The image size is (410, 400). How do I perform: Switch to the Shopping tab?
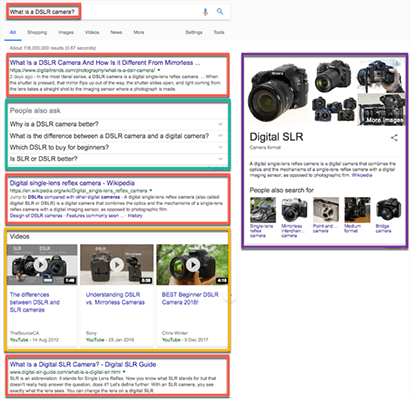[x=37, y=32]
